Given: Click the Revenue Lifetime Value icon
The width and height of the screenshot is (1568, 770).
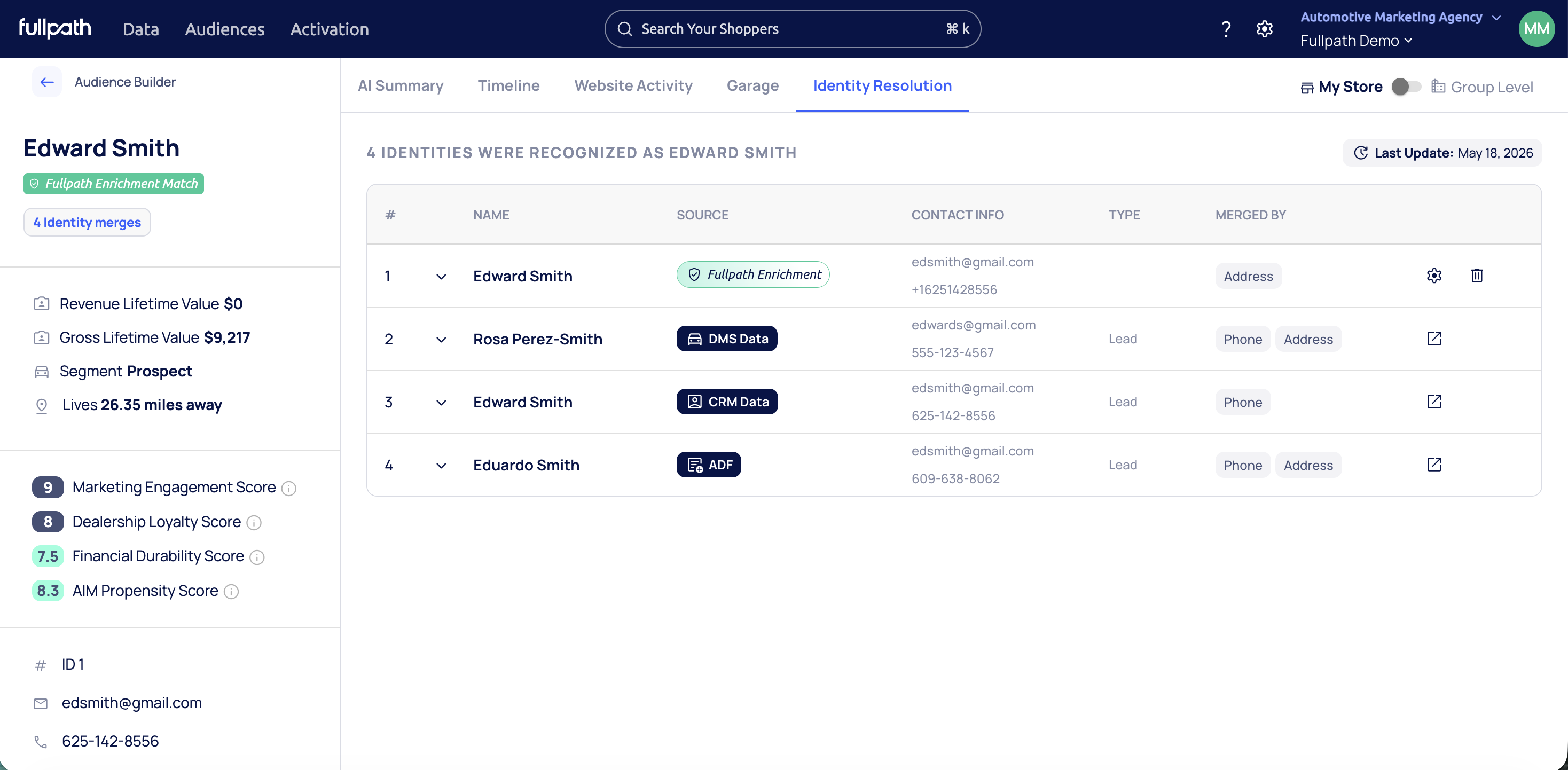Looking at the screenshot, I should click(x=42, y=304).
